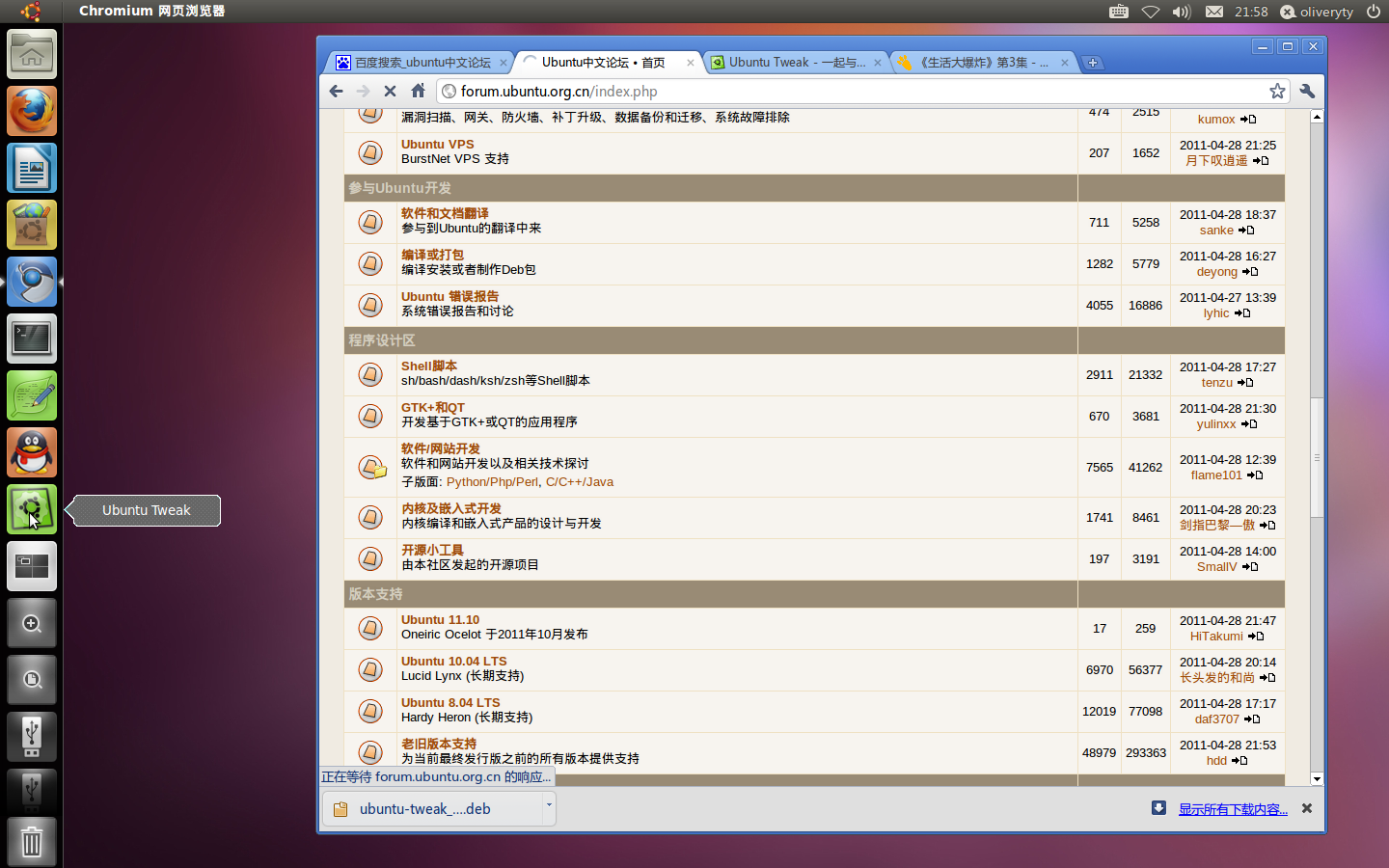This screenshot has height=868, width=1389.
Task: Click the browser back arrow button
Action: click(336, 91)
